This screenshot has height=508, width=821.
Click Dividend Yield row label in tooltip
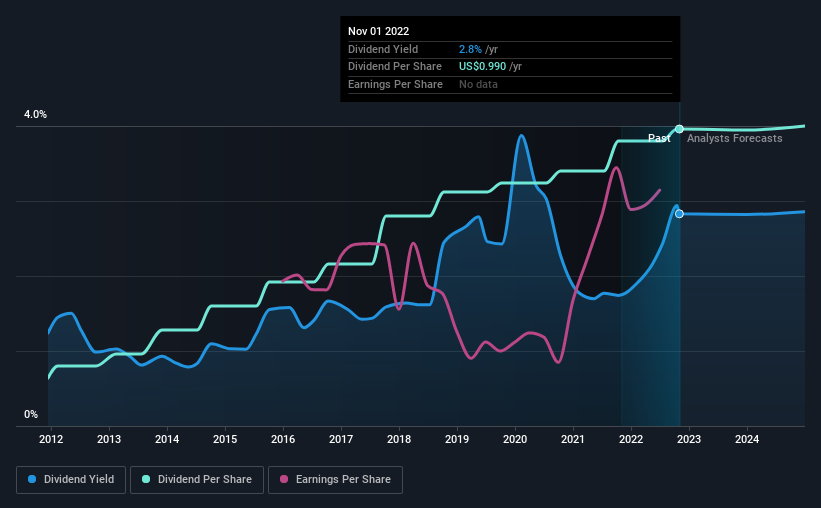pyautogui.click(x=383, y=49)
